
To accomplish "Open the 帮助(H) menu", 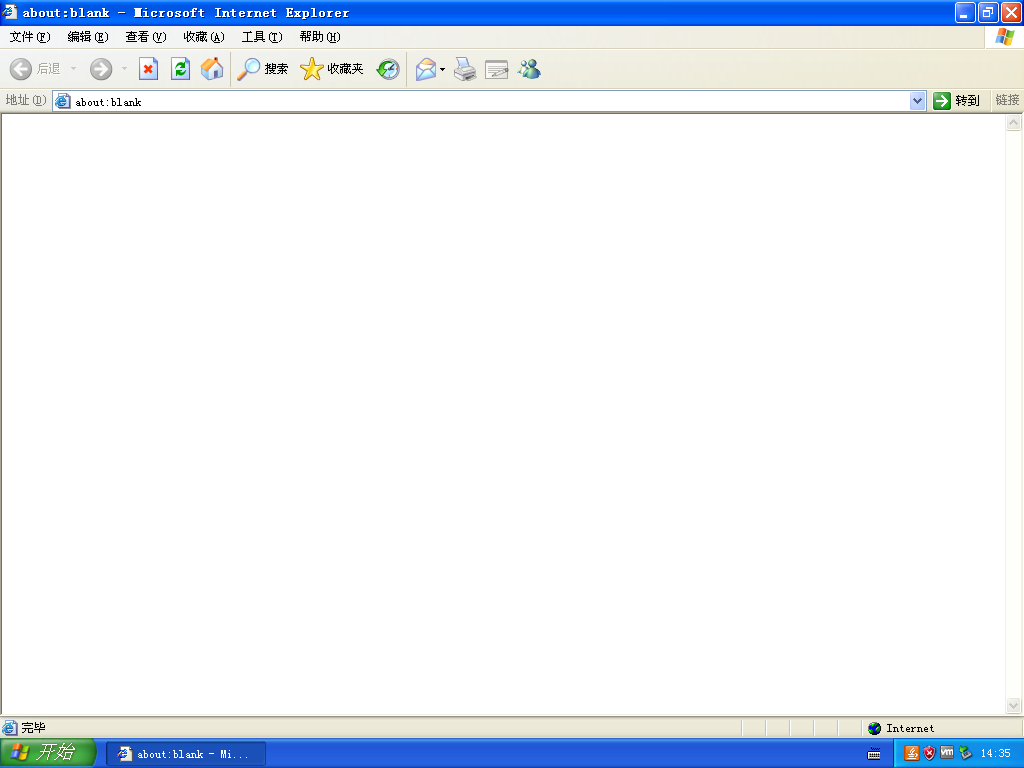I will click(x=320, y=37).
